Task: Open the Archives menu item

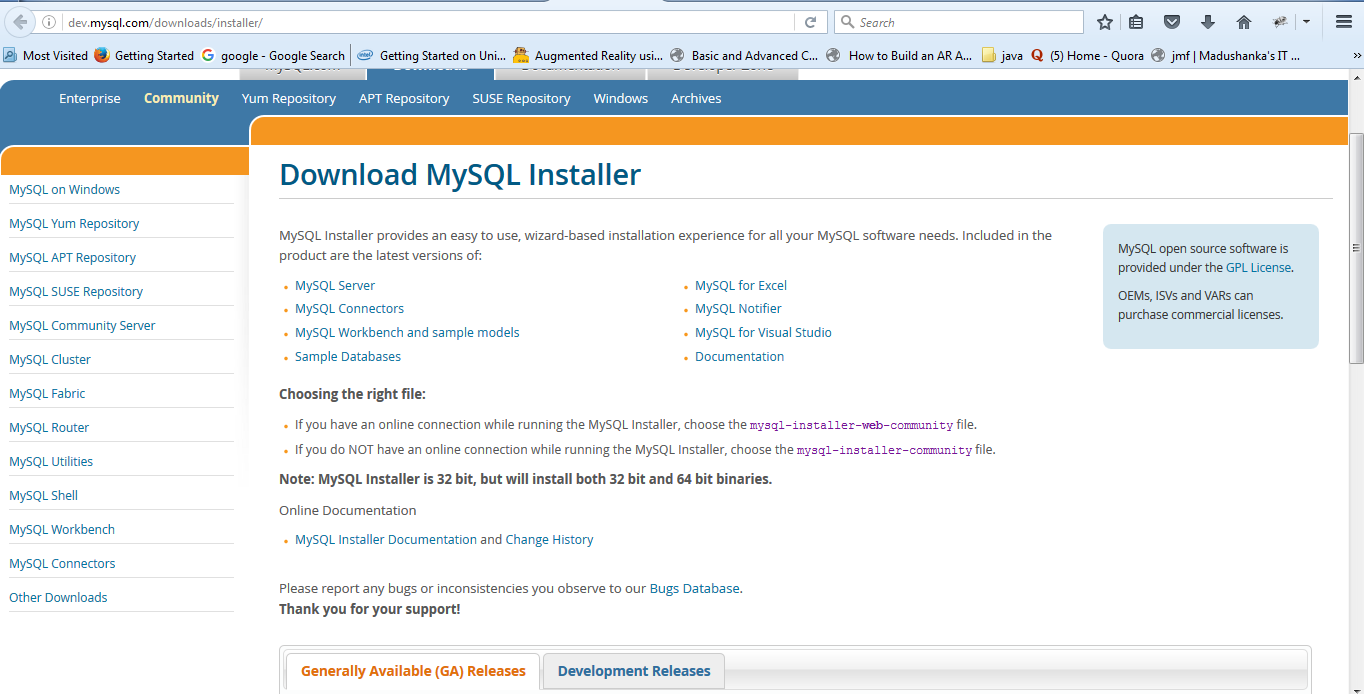Action: pyautogui.click(x=696, y=98)
